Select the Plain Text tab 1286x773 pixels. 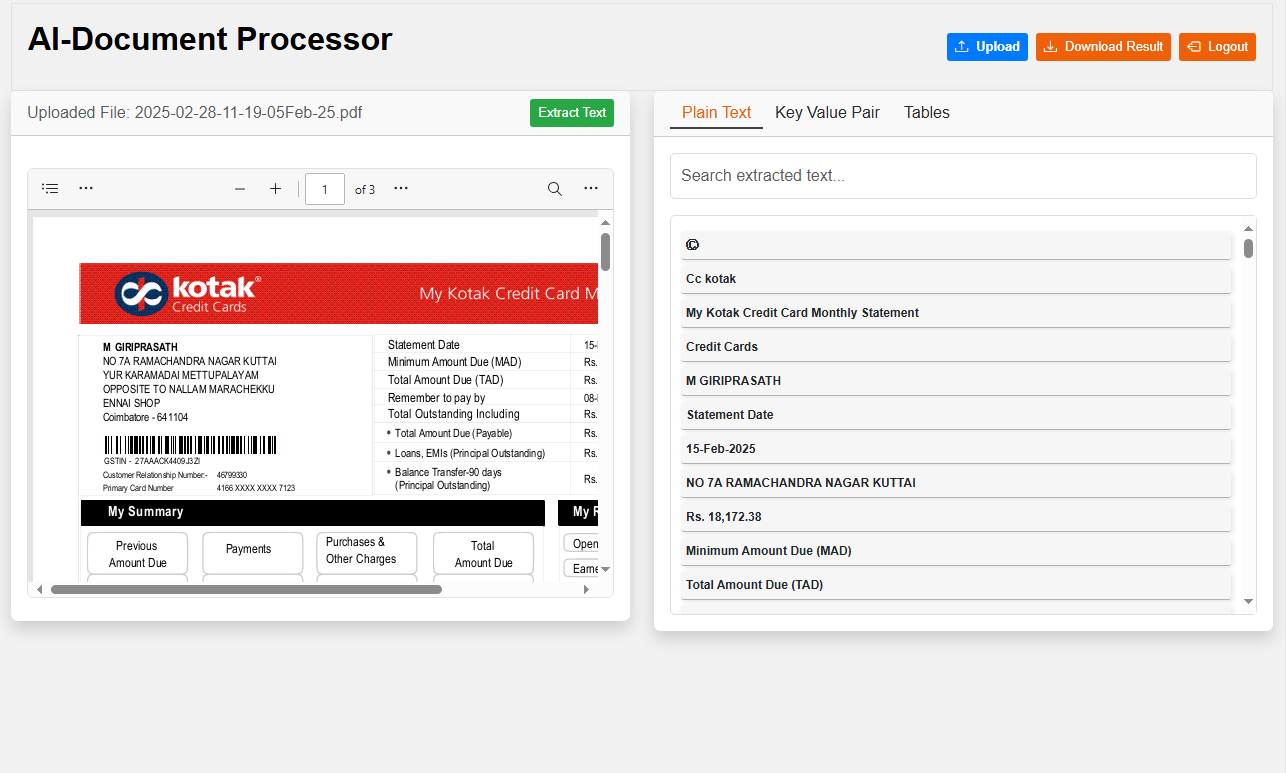click(x=716, y=113)
